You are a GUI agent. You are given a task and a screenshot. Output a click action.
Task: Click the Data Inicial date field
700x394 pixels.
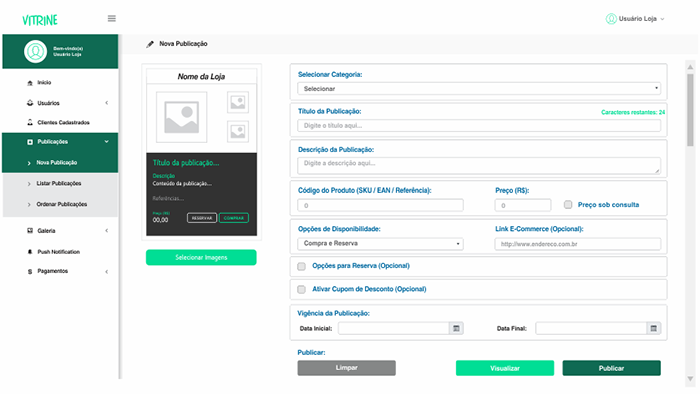tap(393, 328)
